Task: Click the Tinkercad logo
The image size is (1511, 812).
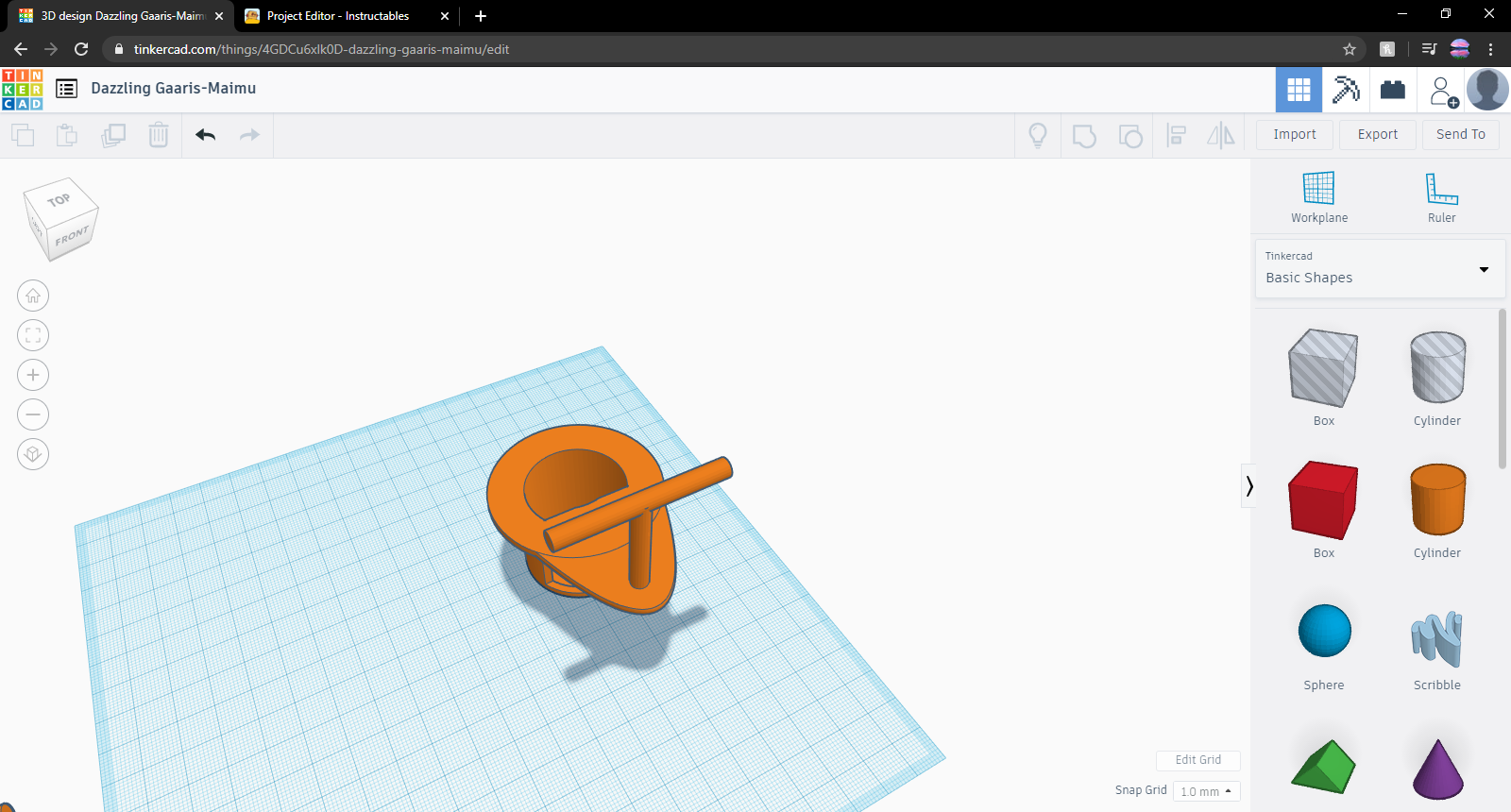Action: tap(22, 90)
